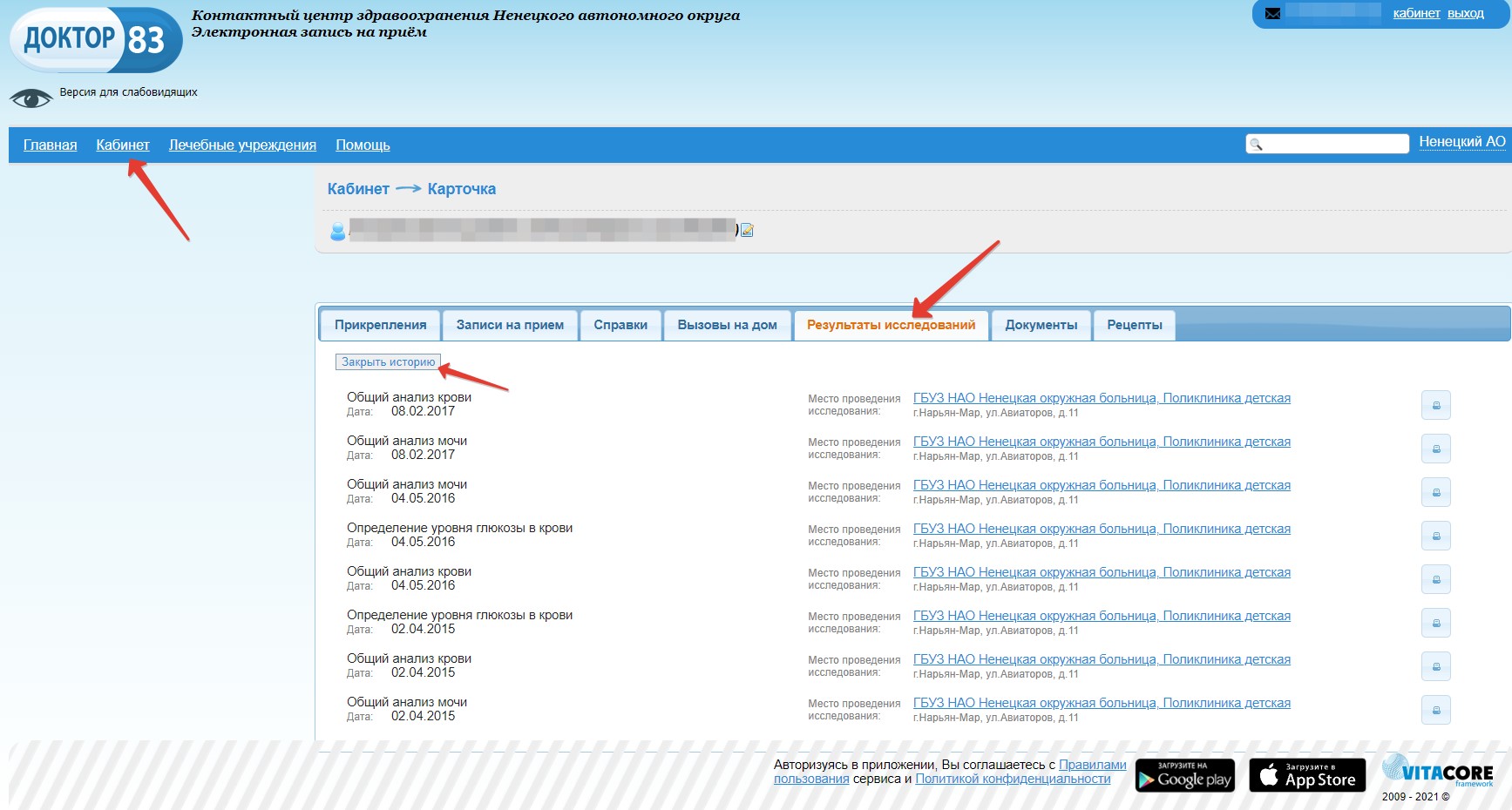Click the edit profile icon beside patient name
Image resolution: width=1512 pixels, height=810 pixels.
pyautogui.click(x=747, y=231)
